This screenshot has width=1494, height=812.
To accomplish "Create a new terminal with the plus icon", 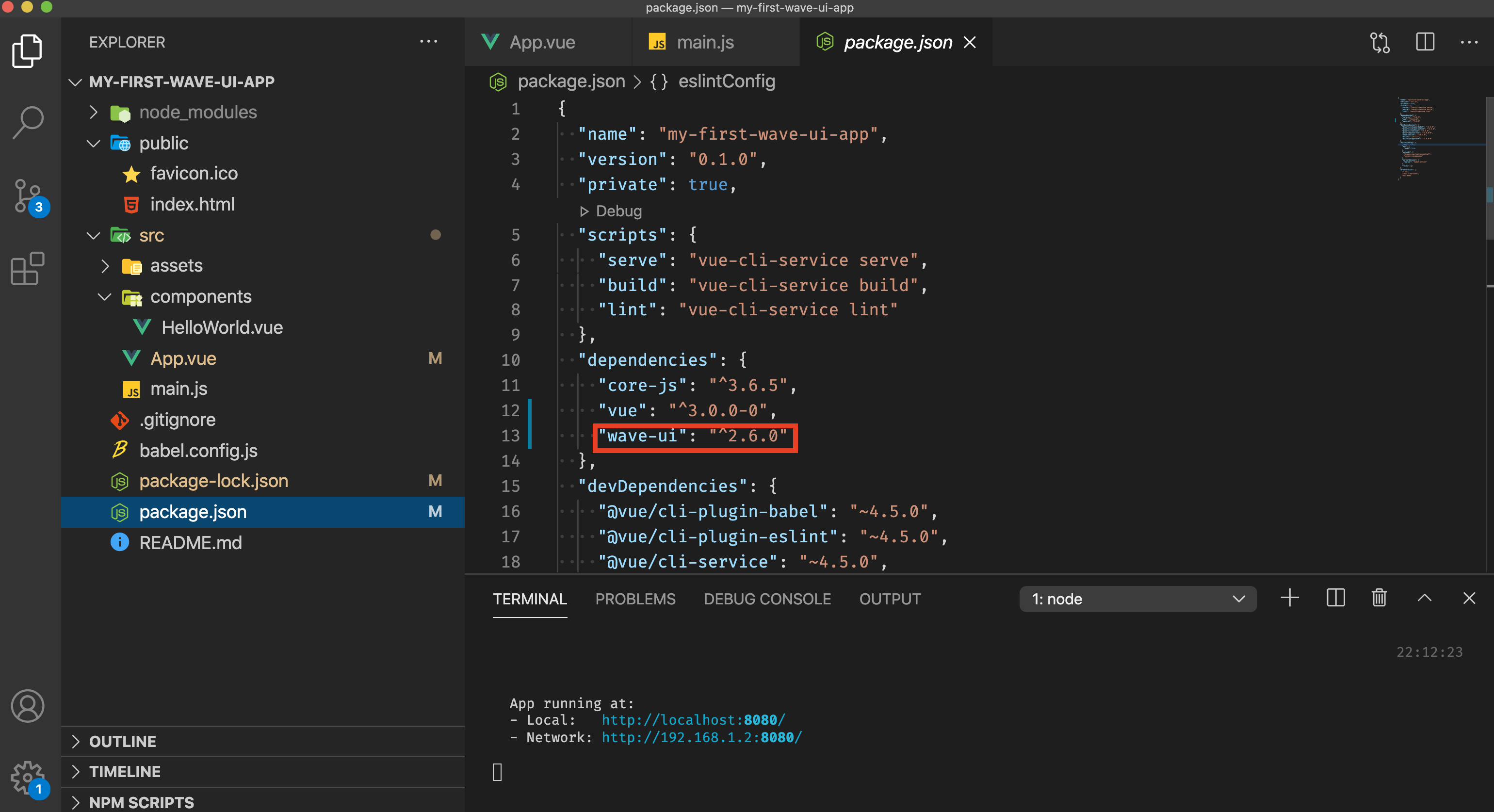I will pos(1290,598).
